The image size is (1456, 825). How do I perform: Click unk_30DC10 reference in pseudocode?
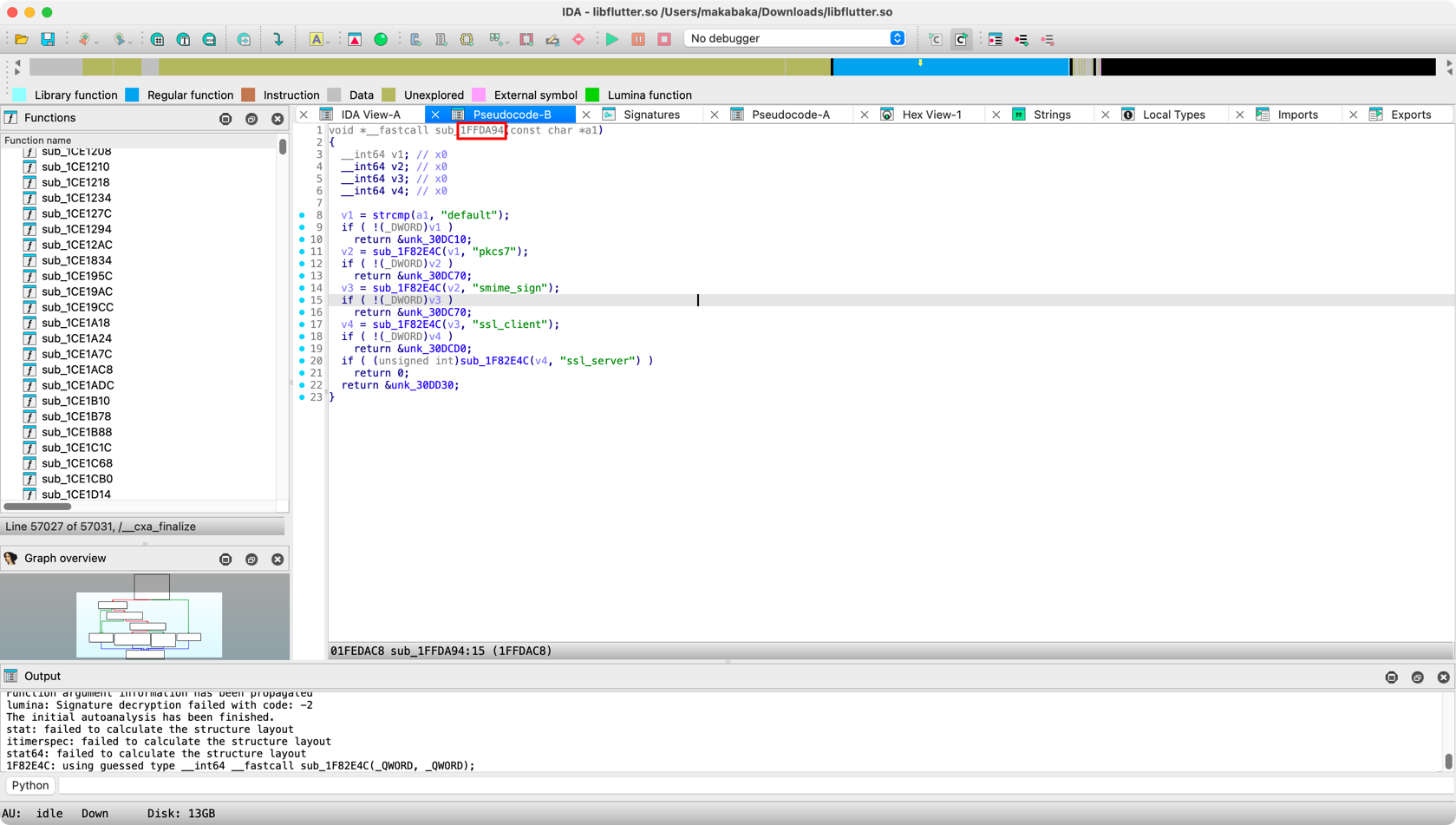[x=434, y=239]
